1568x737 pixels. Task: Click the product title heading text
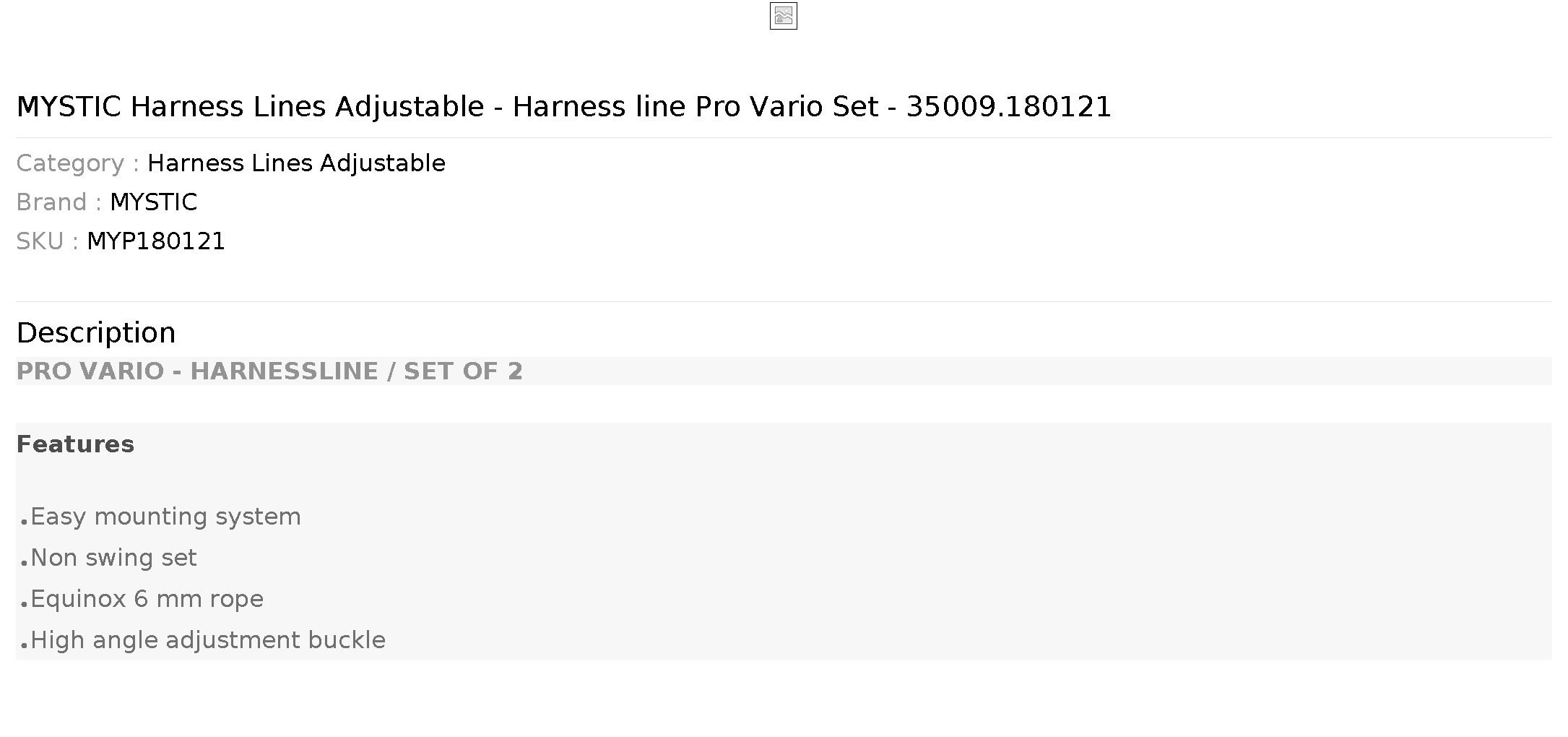coord(563,107)
